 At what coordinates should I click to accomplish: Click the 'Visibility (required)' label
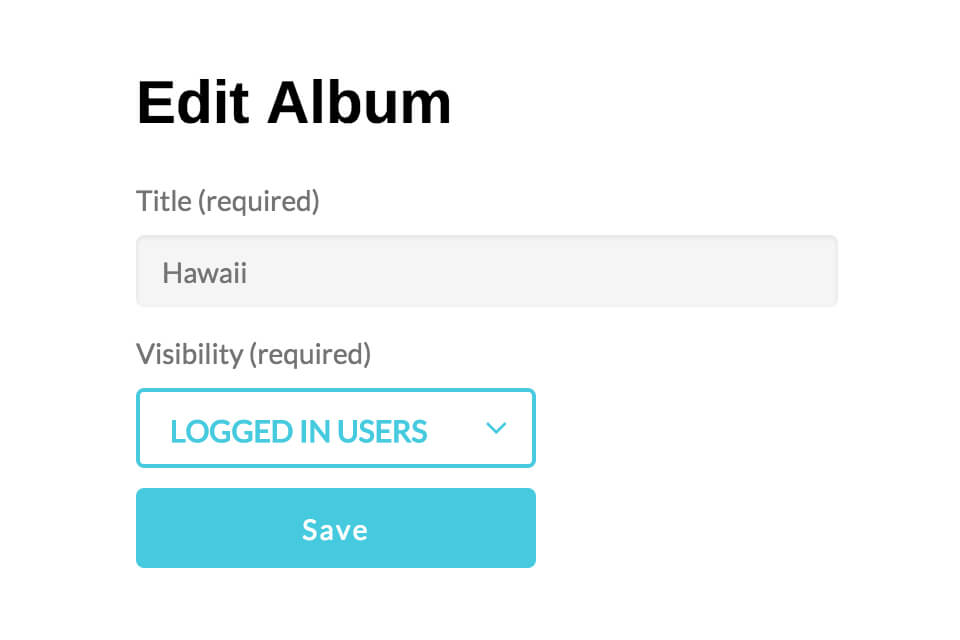253,354
